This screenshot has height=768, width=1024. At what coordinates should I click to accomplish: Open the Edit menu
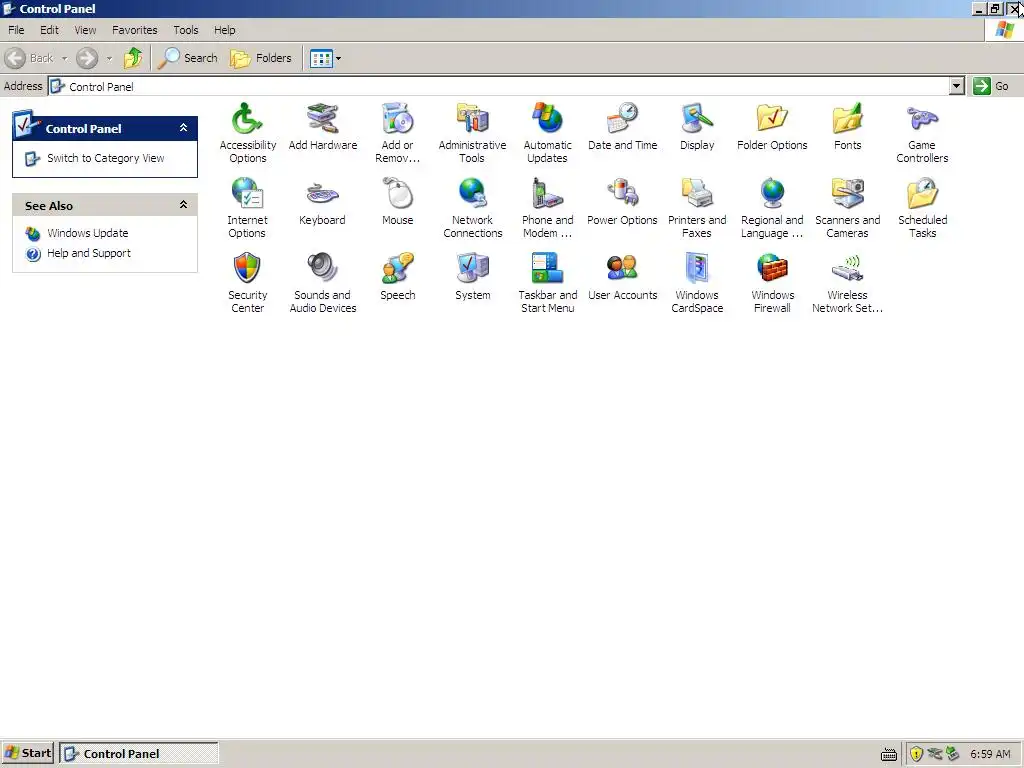click(49, 30)
